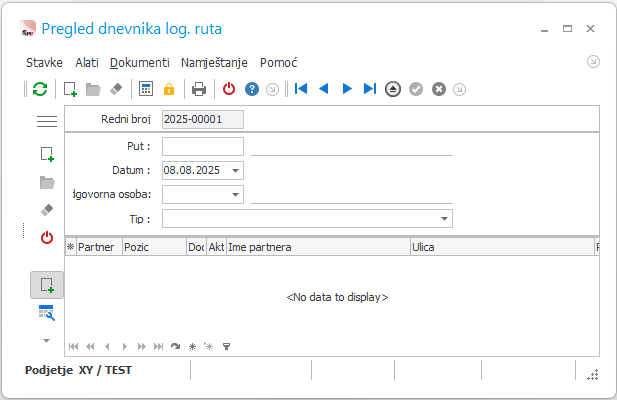Click the toolbar overflow arrow after help icon
This screenshot has height=400, width=617.
pyautogui.click(x=272, y=90)
